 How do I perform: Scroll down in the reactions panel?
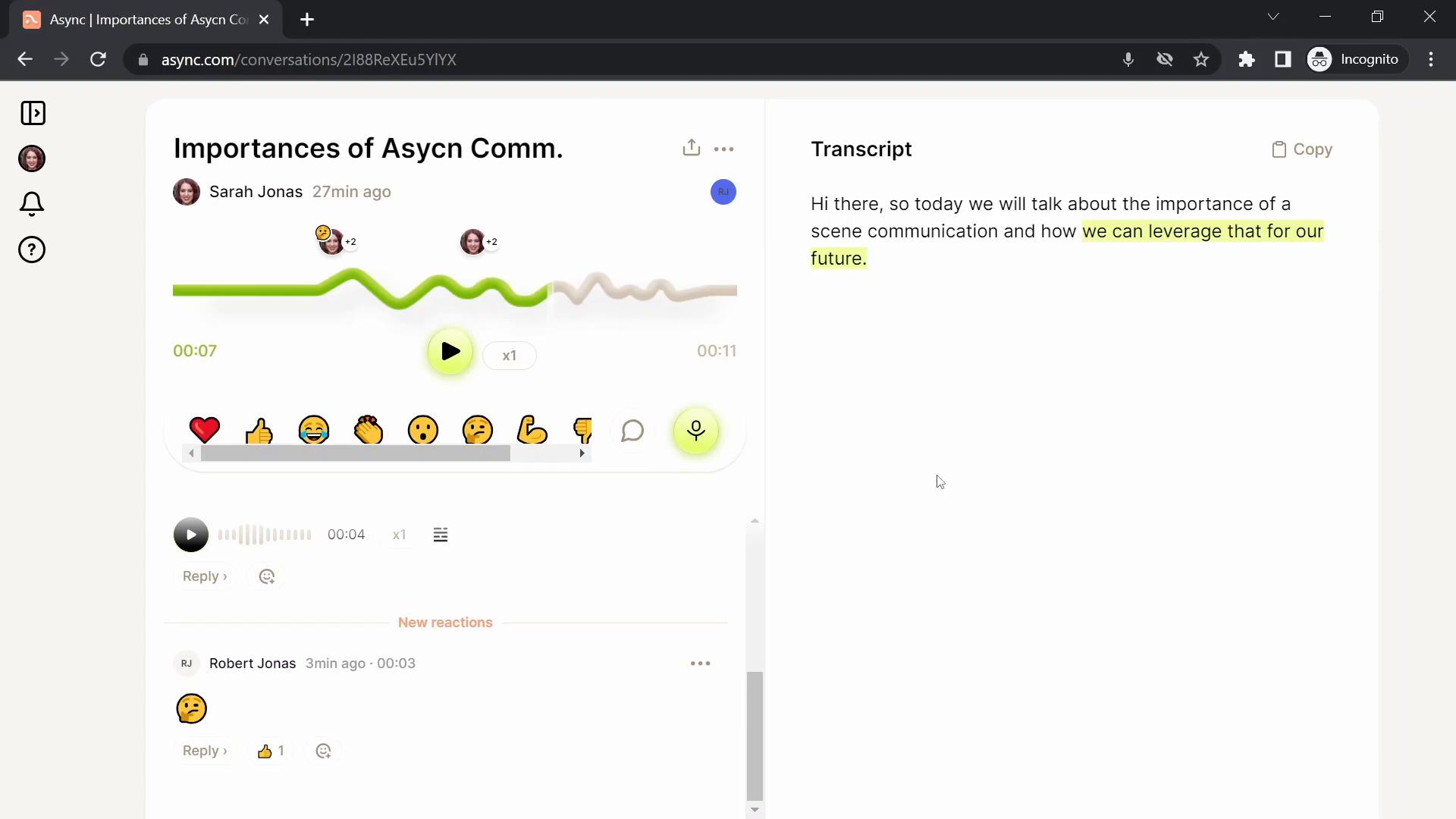coord(582,454)
